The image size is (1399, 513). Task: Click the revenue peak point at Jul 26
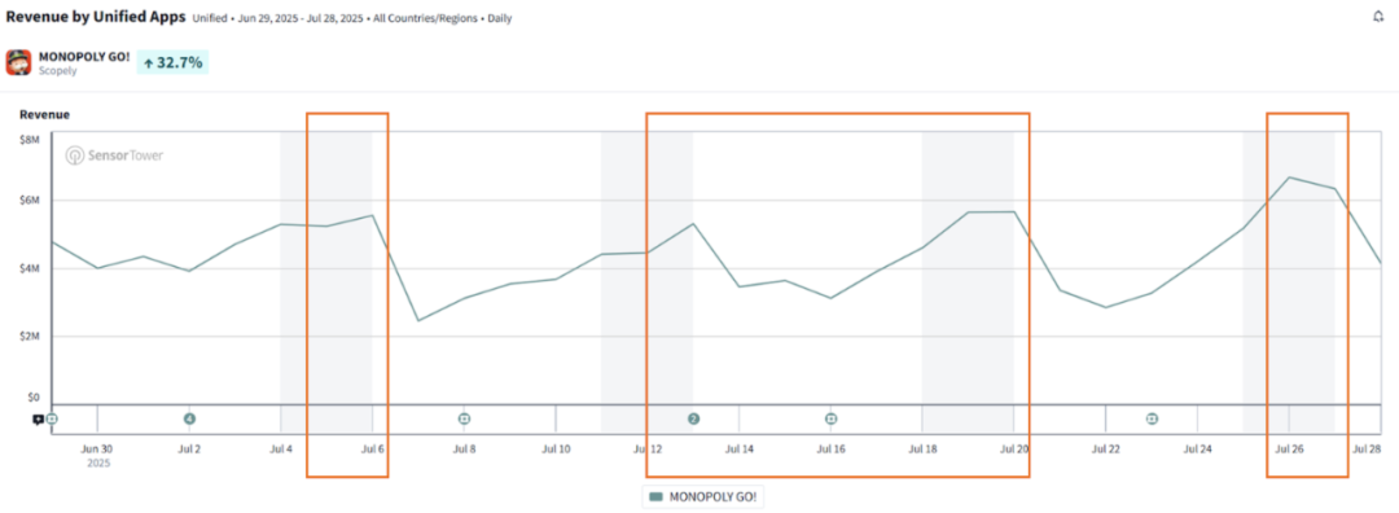[1289, 178]
